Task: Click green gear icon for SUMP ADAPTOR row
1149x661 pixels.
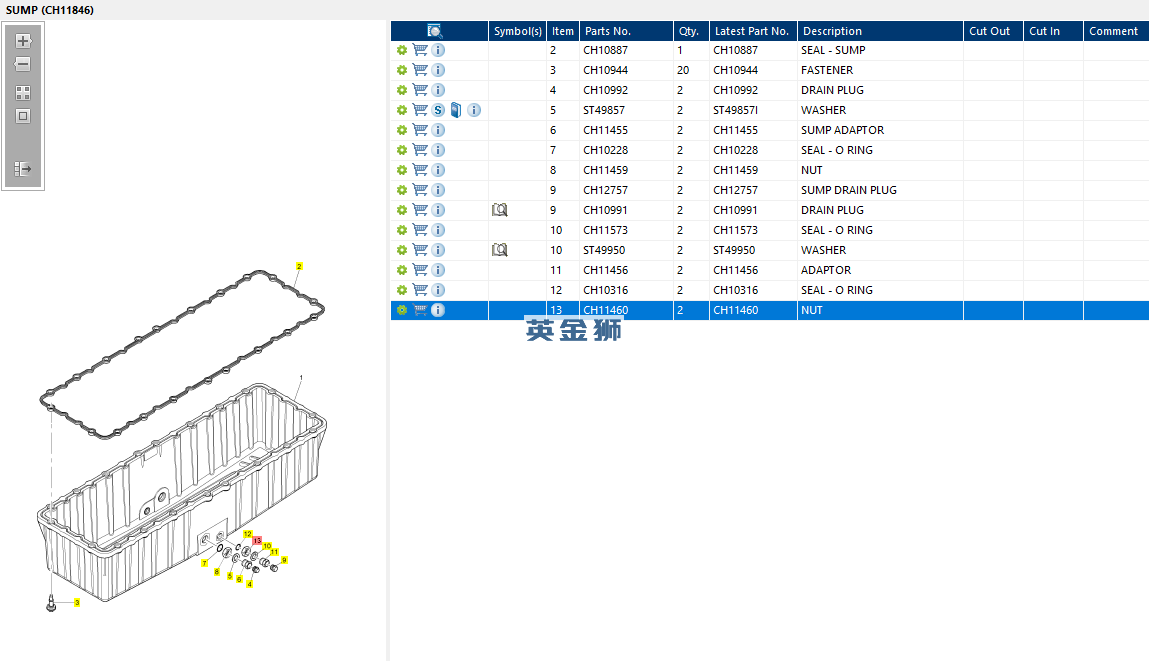Action: point(402,130)
